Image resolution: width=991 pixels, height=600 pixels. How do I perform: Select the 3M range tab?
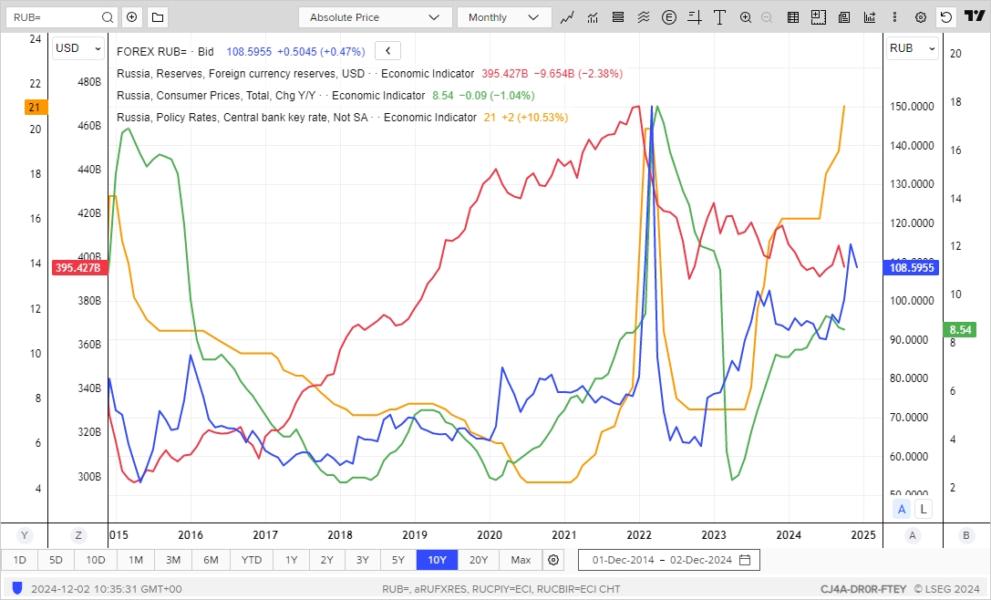pos(173,560)
